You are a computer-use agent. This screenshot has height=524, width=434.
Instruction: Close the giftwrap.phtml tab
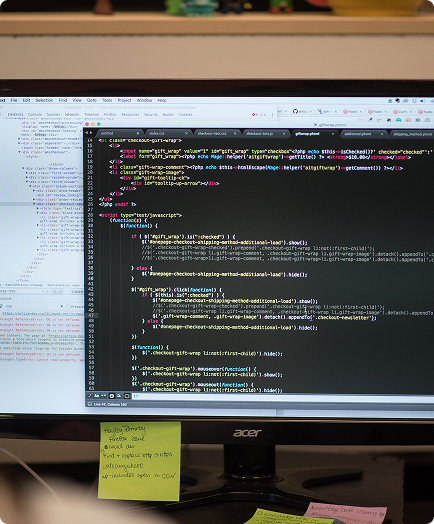(x=333, y=134)
